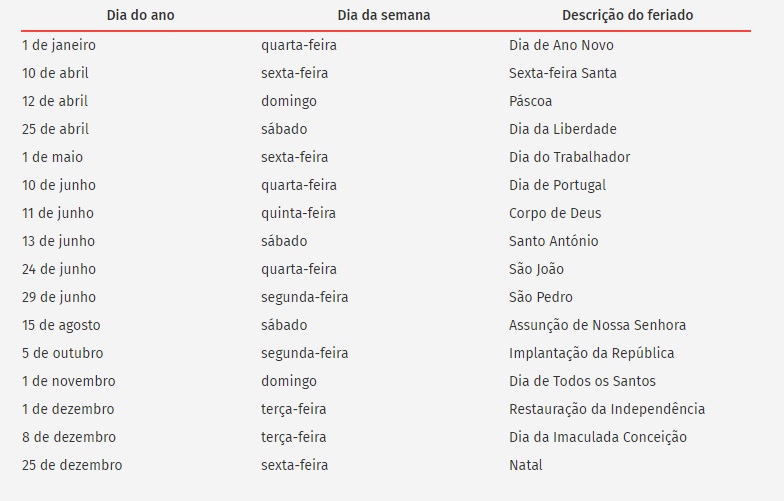Viewport: 784px width, 501px height.
Task: Select the 'Páscoa' holiday cell
Action: click(x=530, y=101)
